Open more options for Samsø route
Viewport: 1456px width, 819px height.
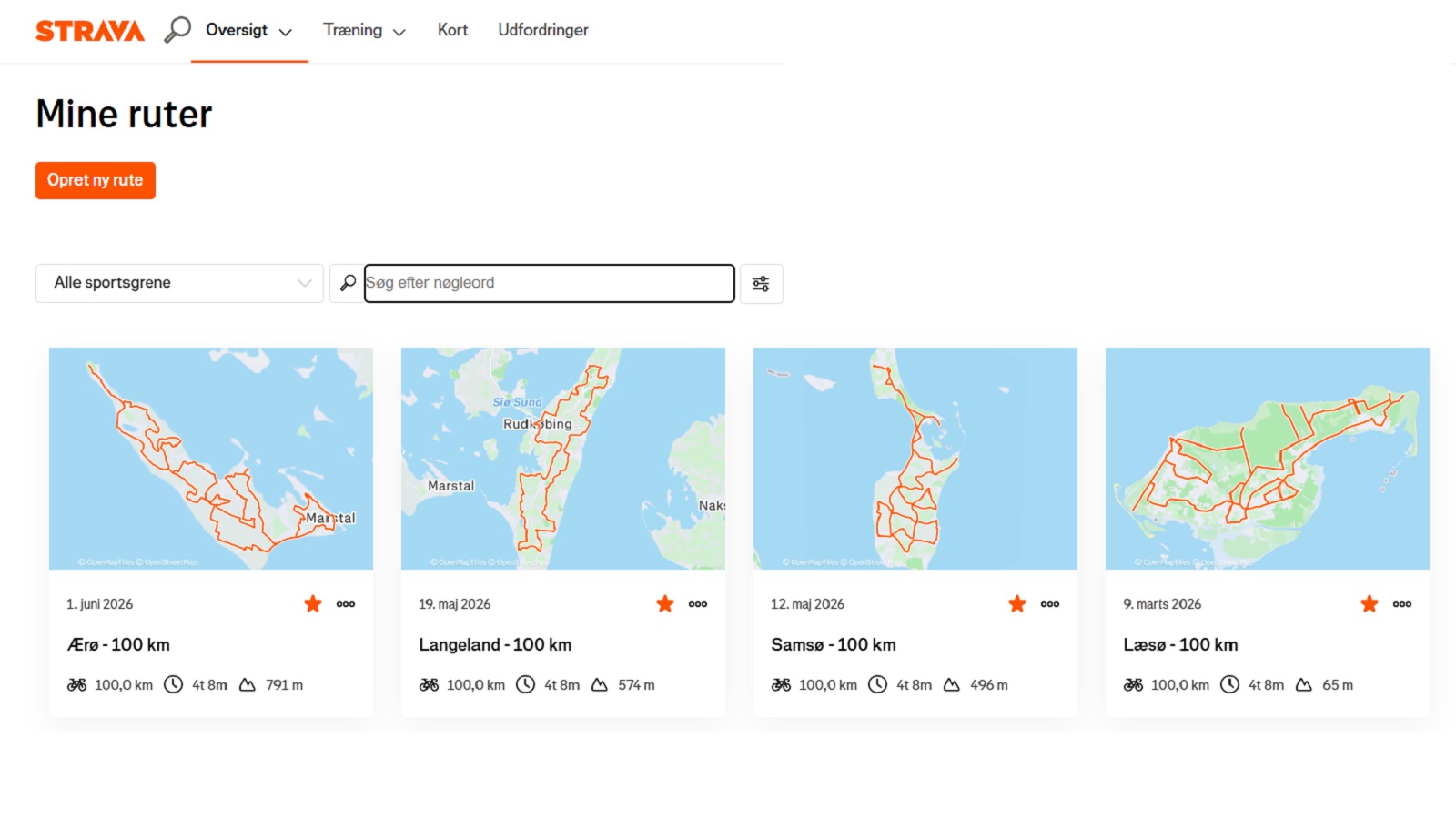[x=1050, y=604]
